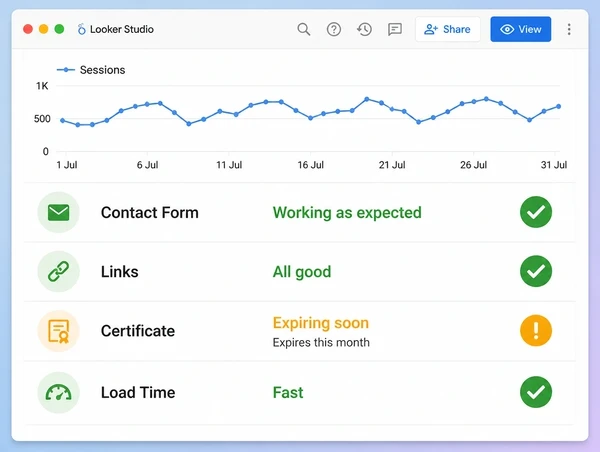Click the blue View button
Image resolution: width=600 pixels, height=452 pixels.
tap(520, 29)
